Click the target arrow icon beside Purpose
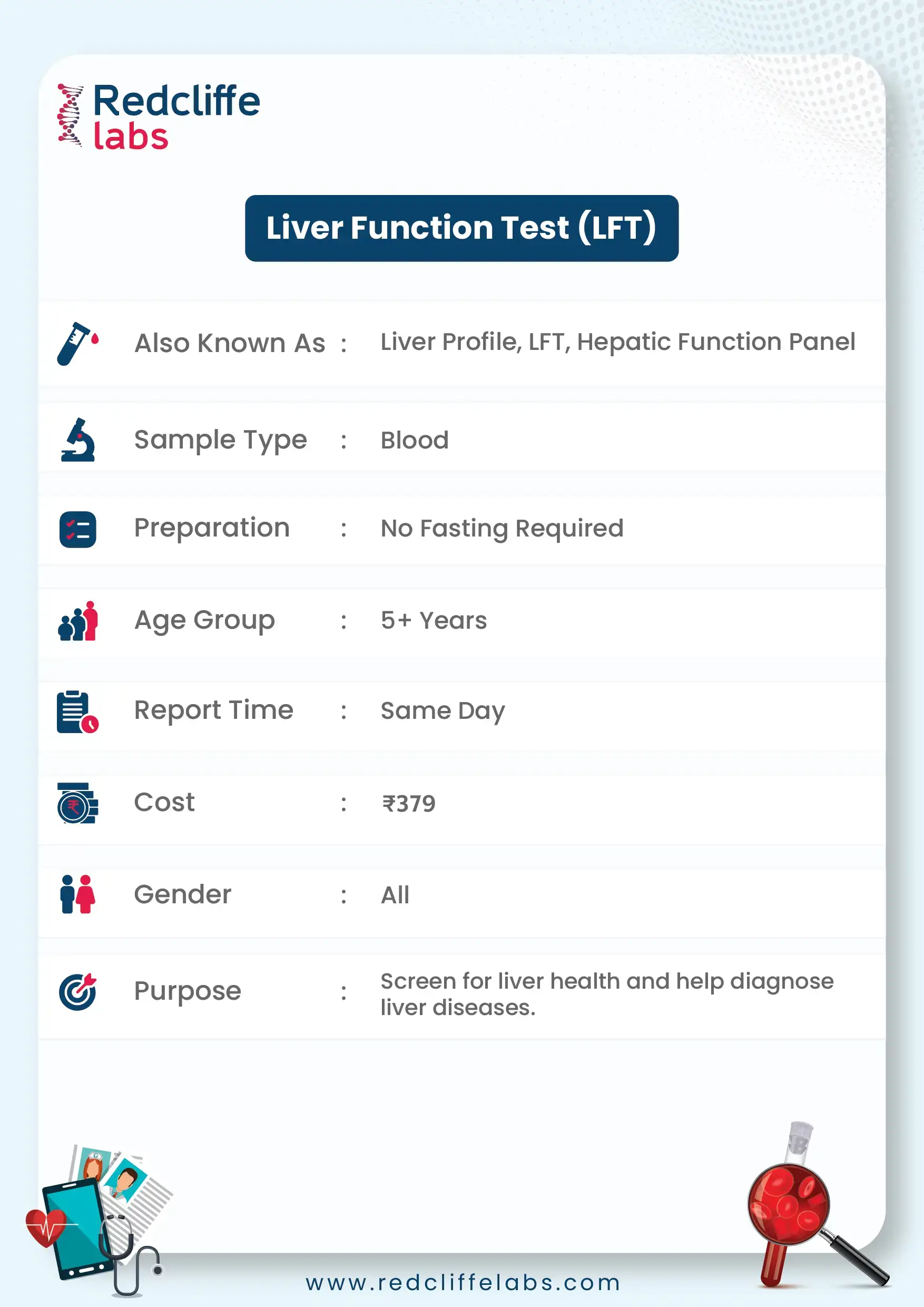 tap(78, 992)
